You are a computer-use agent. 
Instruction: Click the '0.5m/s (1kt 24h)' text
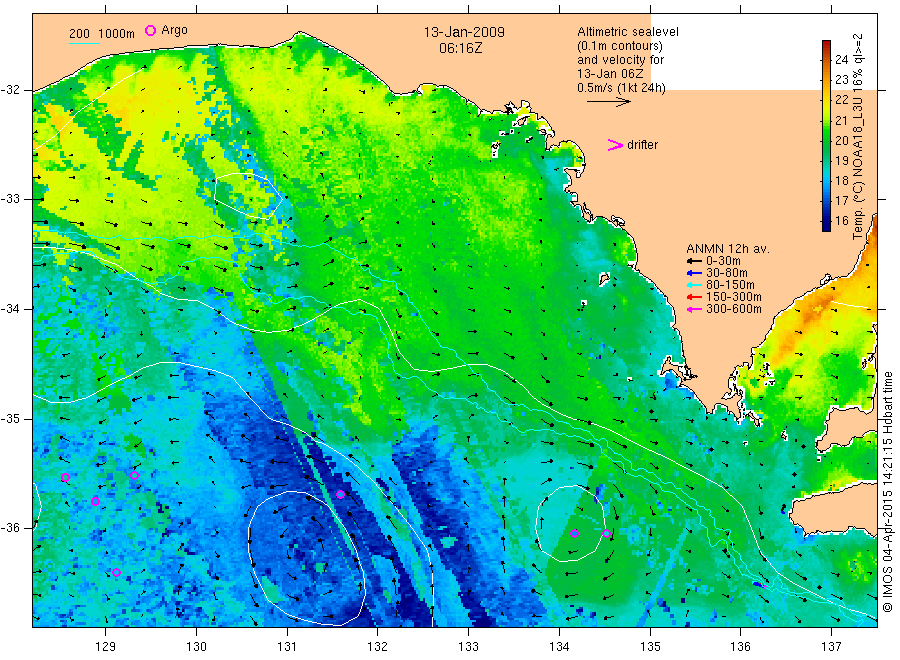pos(622,88)
